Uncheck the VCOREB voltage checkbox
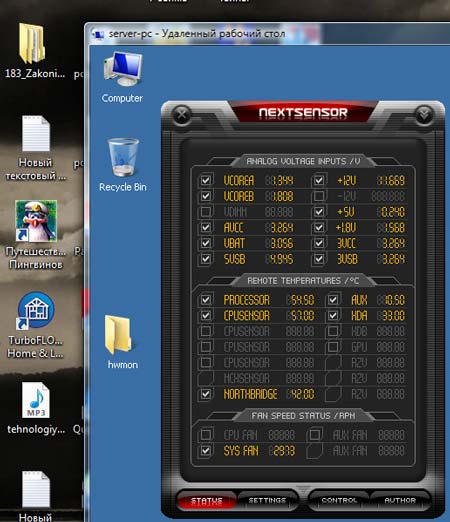 pyautogui.click(x=206, y=196)
